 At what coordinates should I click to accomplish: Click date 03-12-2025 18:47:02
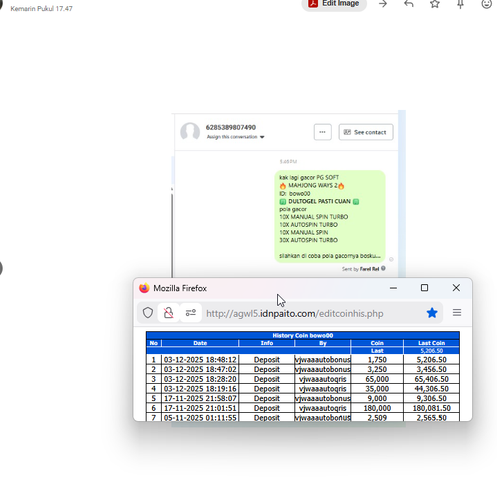(200, 369)
